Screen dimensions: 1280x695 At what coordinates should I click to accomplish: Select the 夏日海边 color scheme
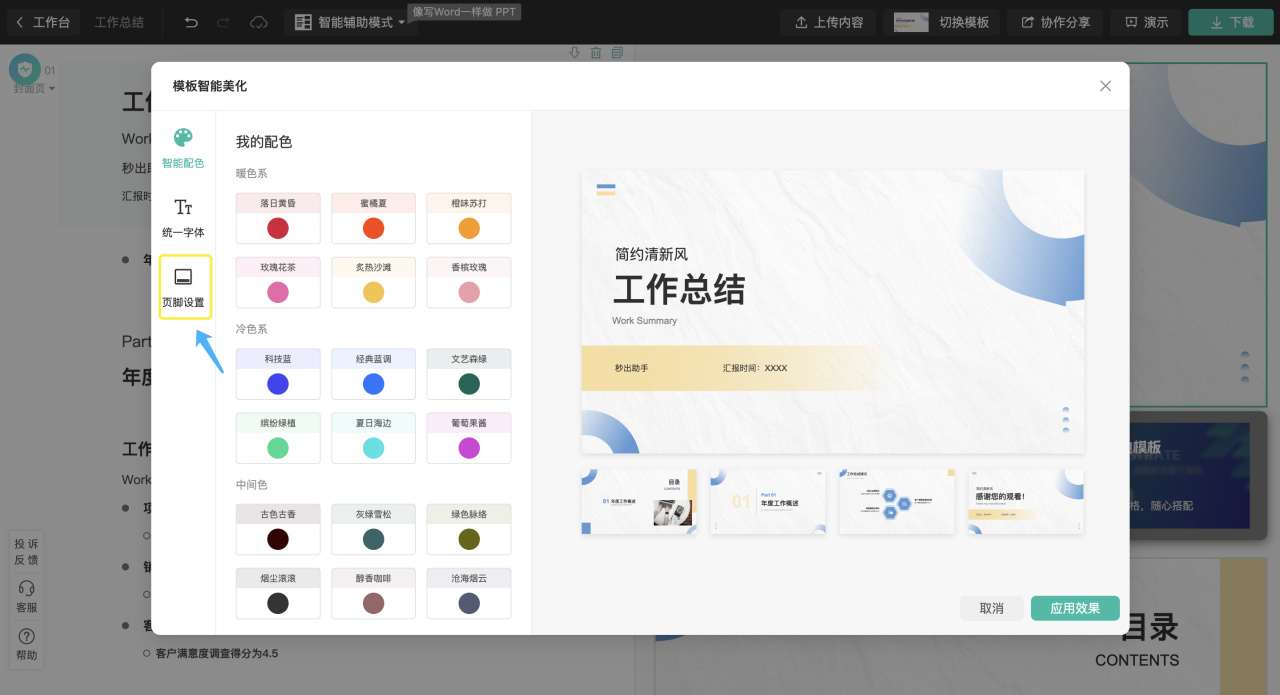[x=373, y=438]
